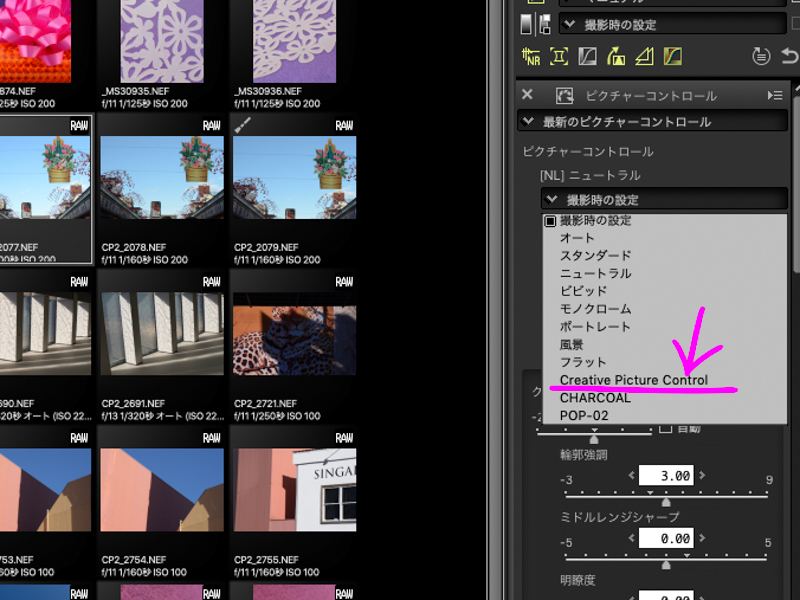
Task: Select ニュートラル in the dropdown list
Action: [x=664, y=273]
